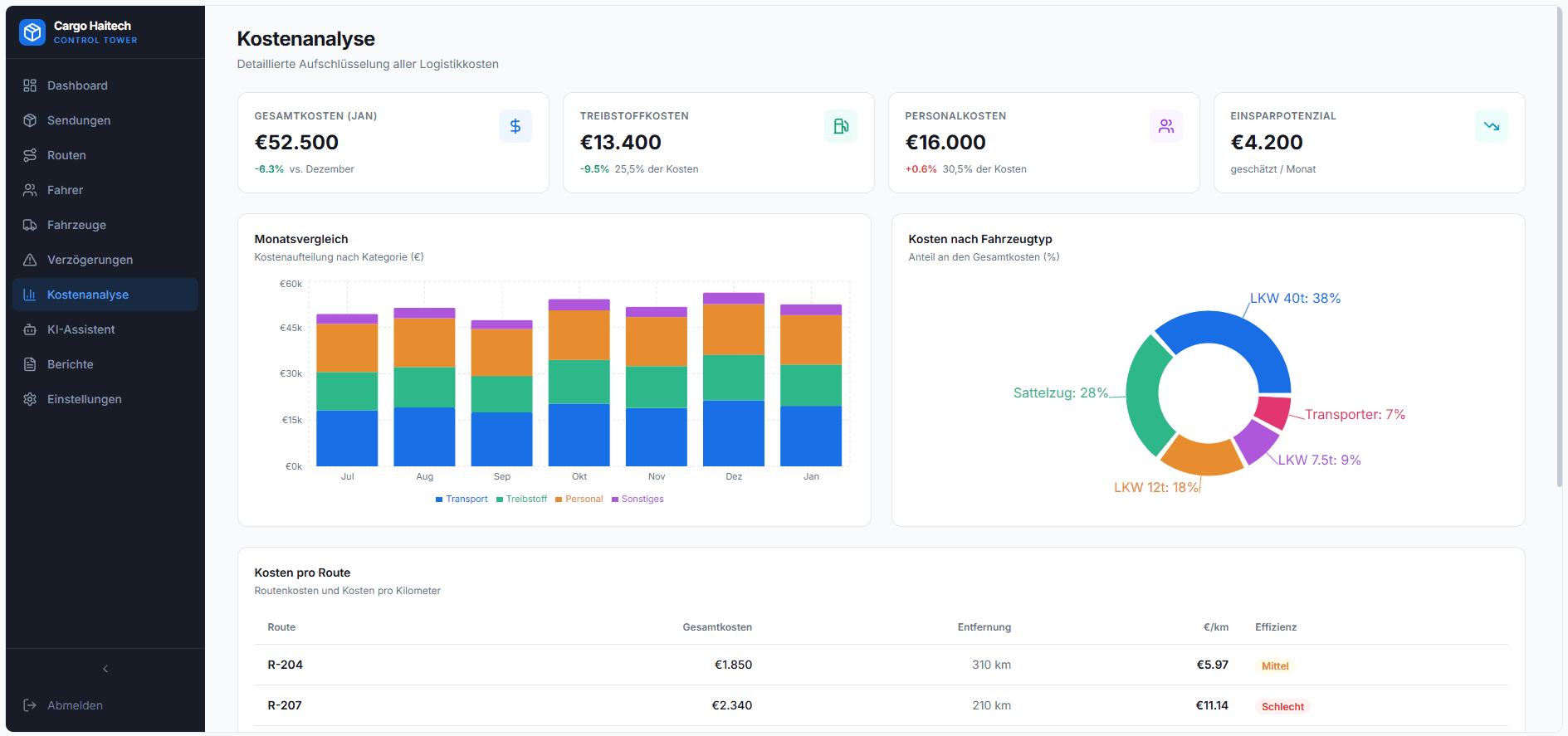Click the Abmelden logout link

[x=105, y=705]
